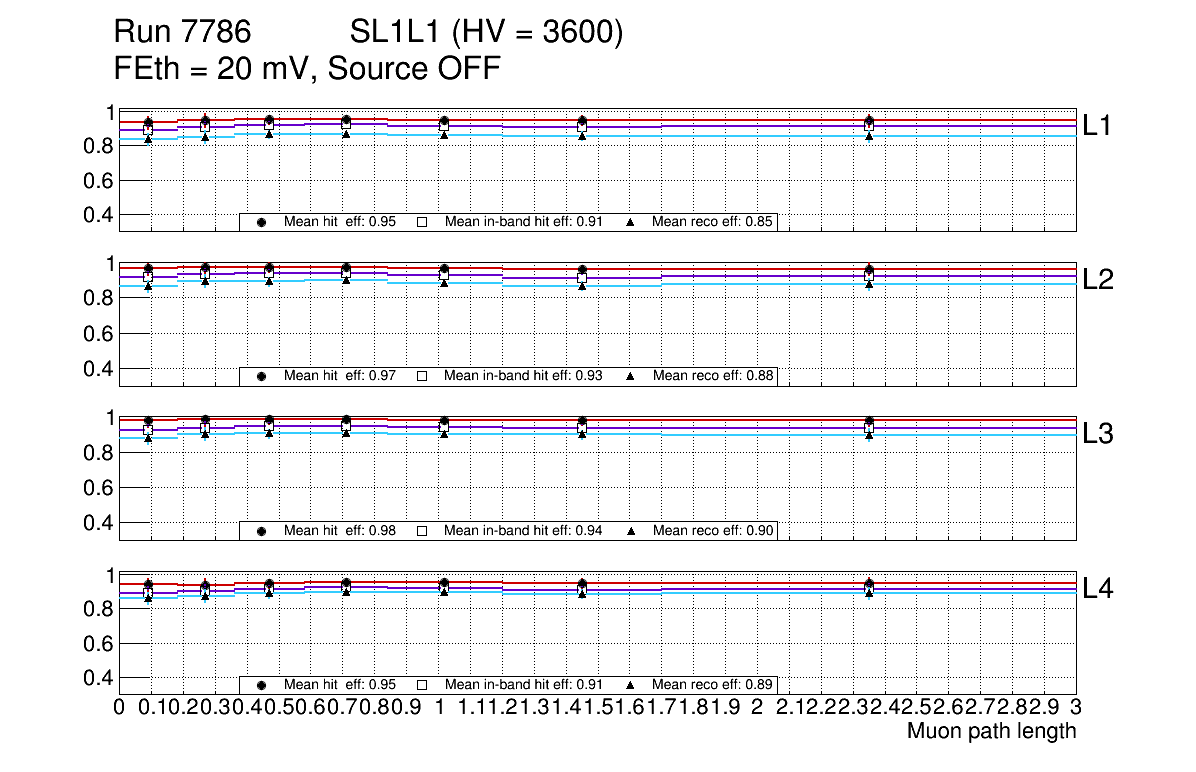Select the L3 panel label
1196x772 pixels.
pyautogui.click(x=1098, y=434)
